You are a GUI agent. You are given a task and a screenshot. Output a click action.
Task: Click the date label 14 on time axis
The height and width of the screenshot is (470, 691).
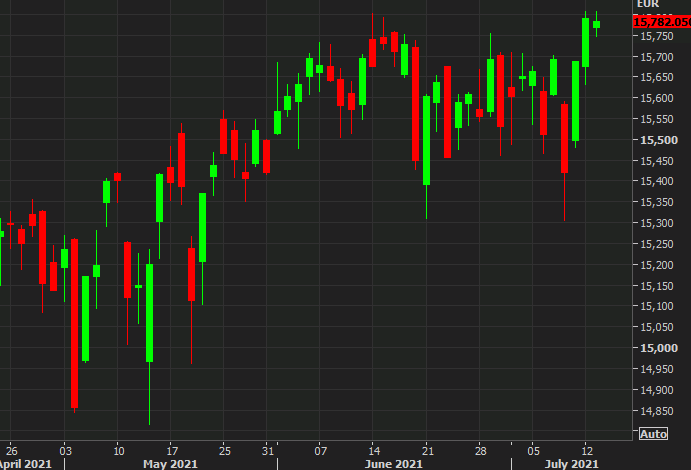[374, 451]
